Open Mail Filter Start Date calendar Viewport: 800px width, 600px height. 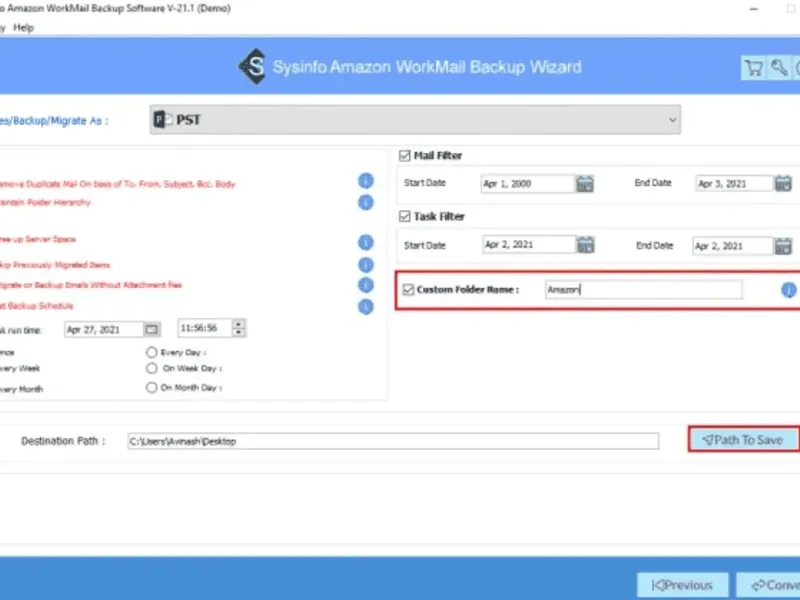pyautogui.click(x=585, y=184)
